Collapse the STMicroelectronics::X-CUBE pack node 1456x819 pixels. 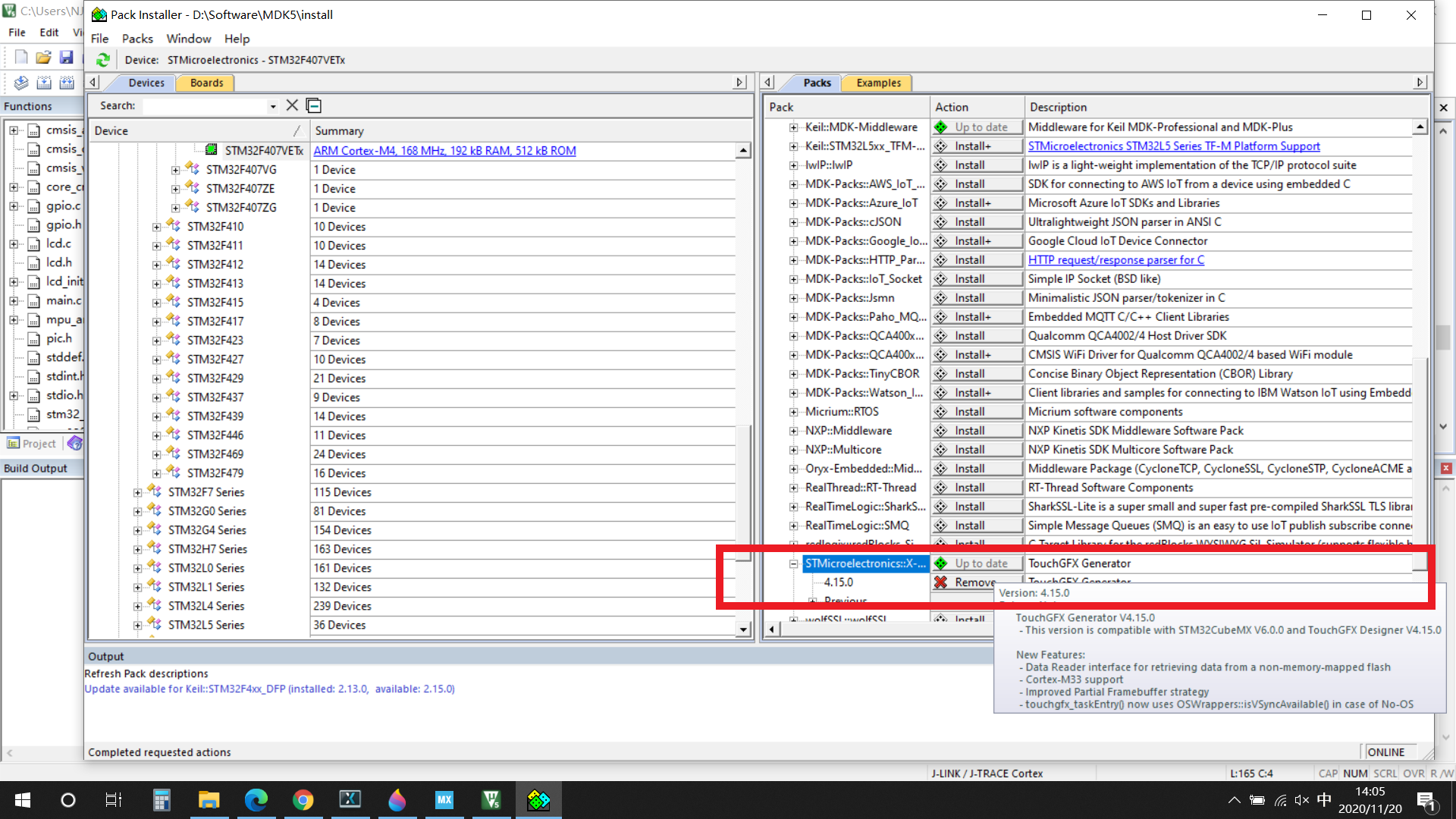tap(793, 563)
